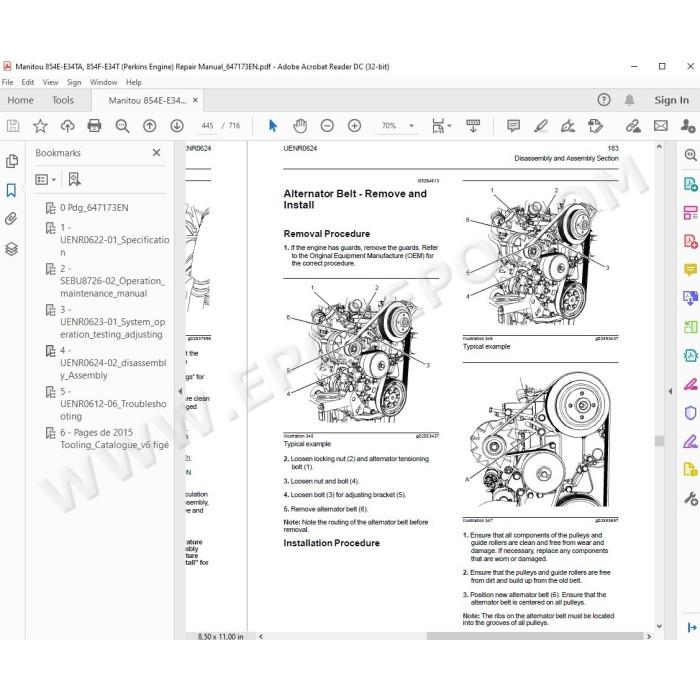The image size is (700, 700).
Task: Expand the bookmarks options menu dropdown
Action: (x=46, y=179)
